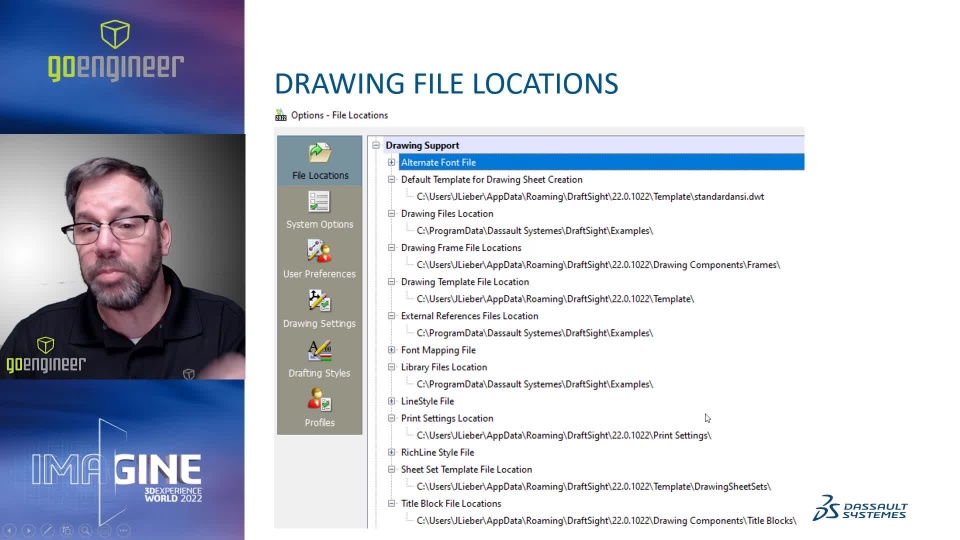
Task: Open the System Options page
Action: pos(320,210)
